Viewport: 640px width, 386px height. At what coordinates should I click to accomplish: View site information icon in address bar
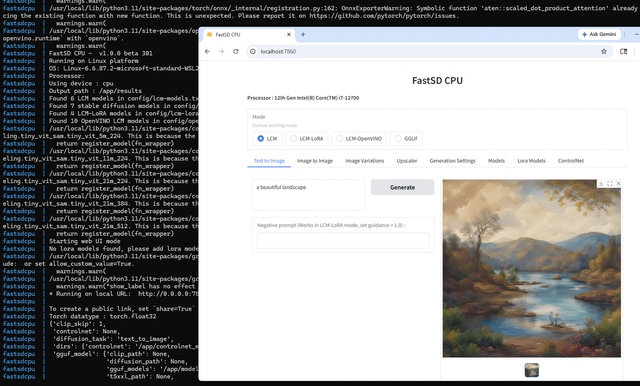pyautogui.click(x=253, y=51)
